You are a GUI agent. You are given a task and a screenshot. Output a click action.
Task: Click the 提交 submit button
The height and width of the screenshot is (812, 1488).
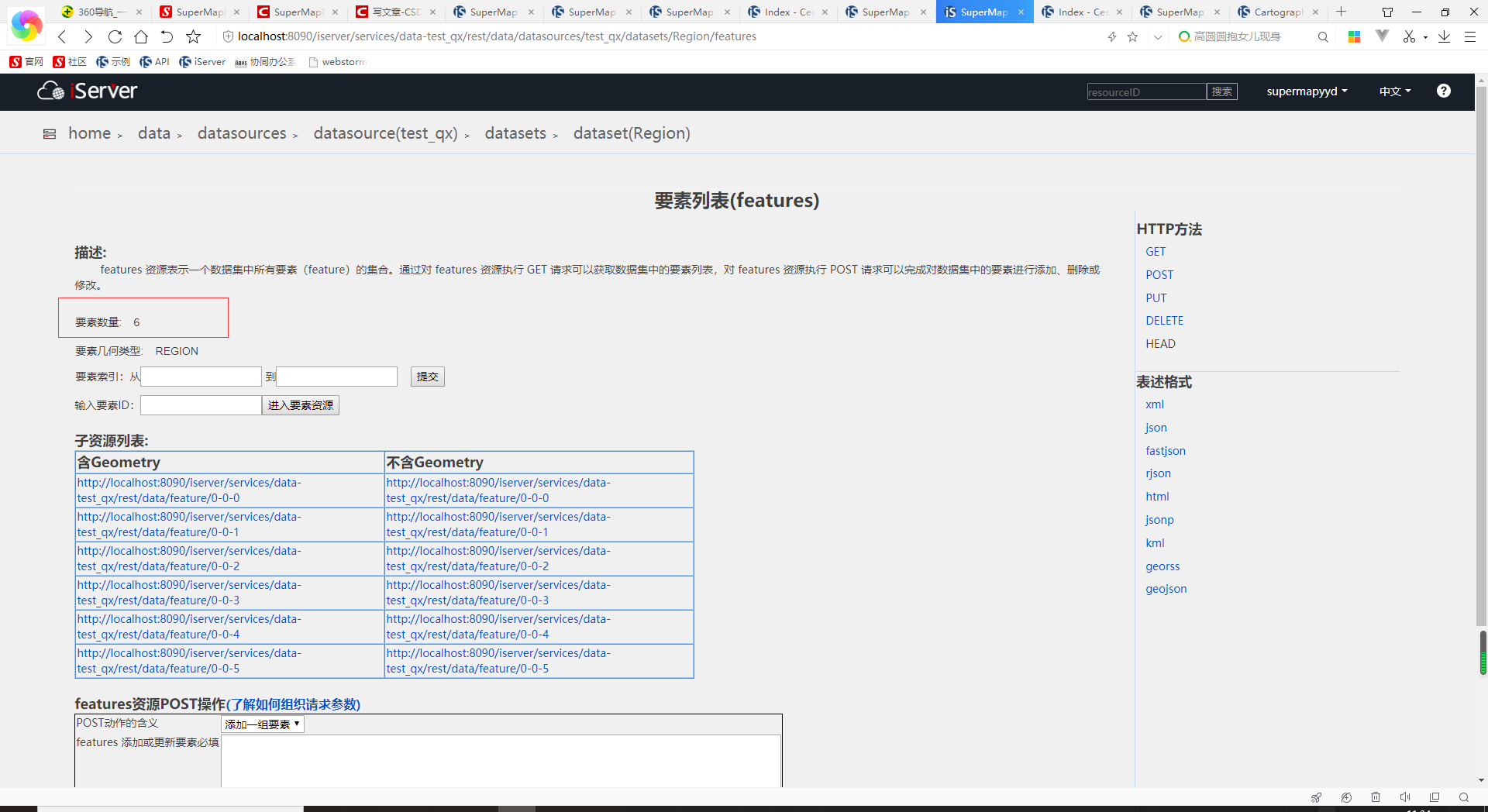(427, 377)
